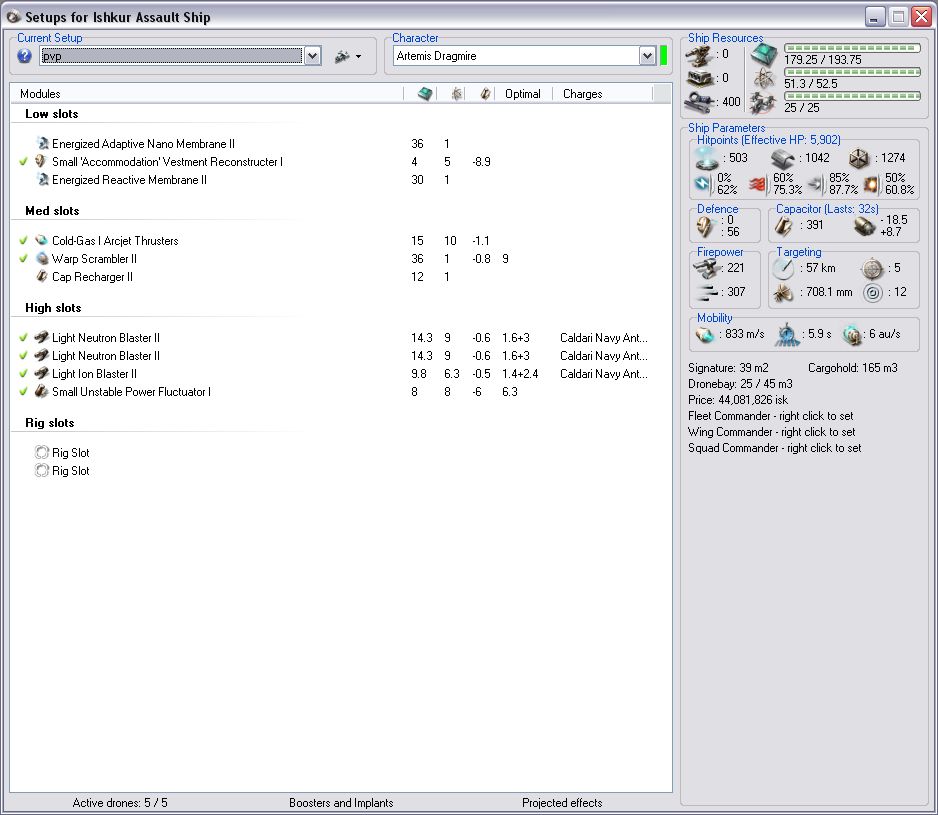Click the armor hitpoints icon showing 1042

click(x=782, y=159)
